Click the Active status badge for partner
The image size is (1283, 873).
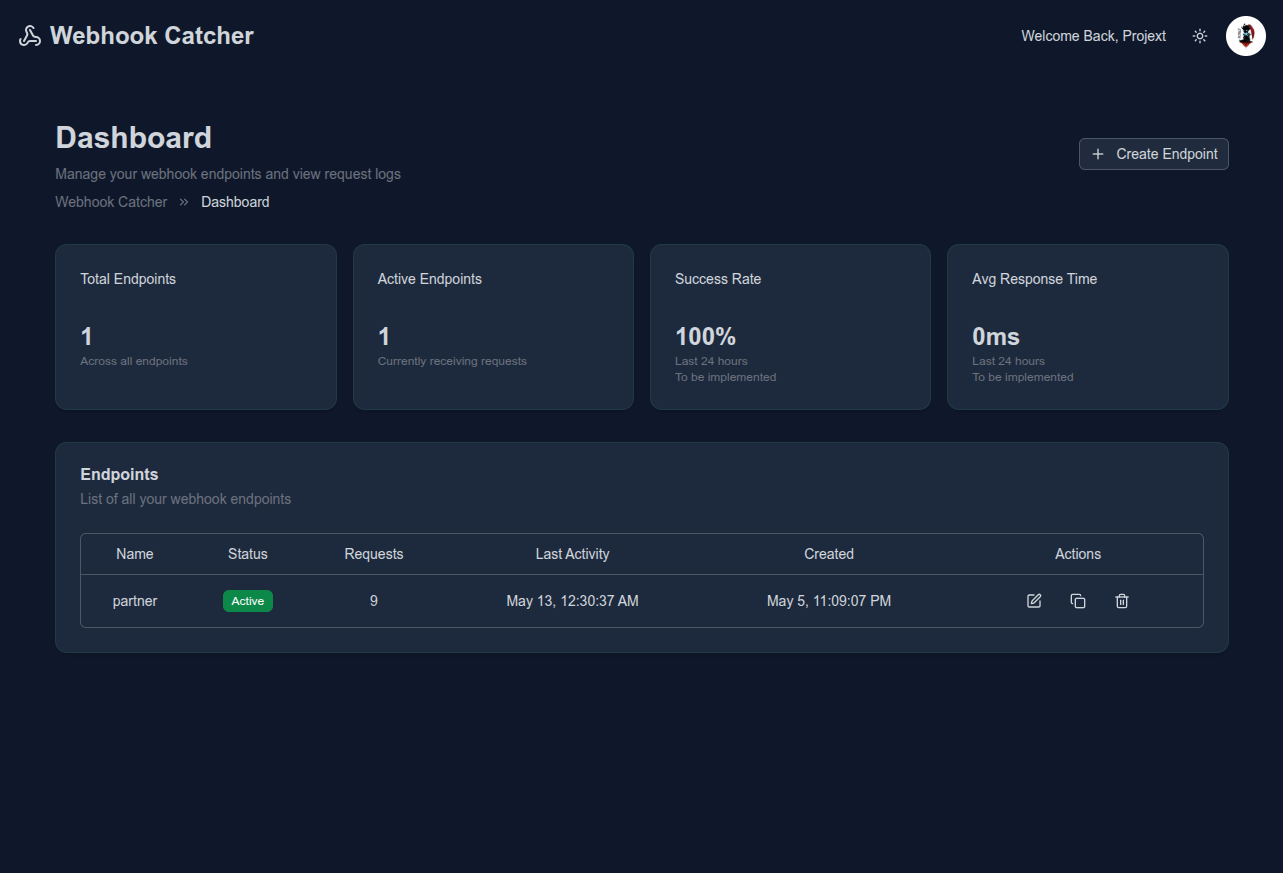point(247,600)
